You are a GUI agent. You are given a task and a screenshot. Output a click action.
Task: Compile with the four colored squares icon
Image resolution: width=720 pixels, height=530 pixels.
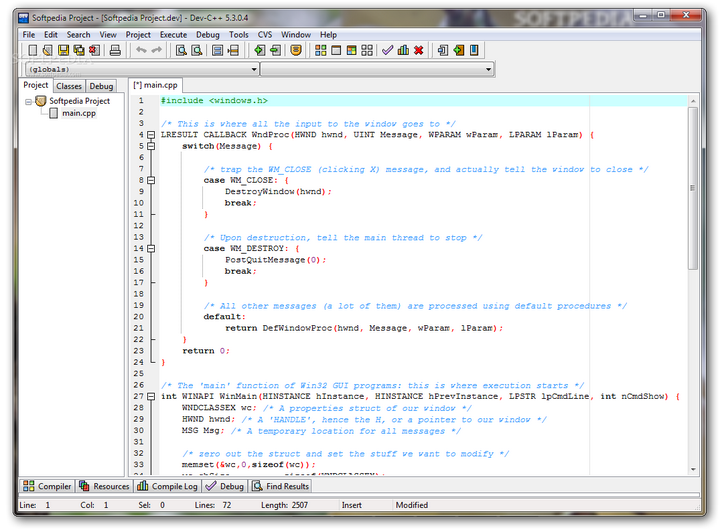321,50
